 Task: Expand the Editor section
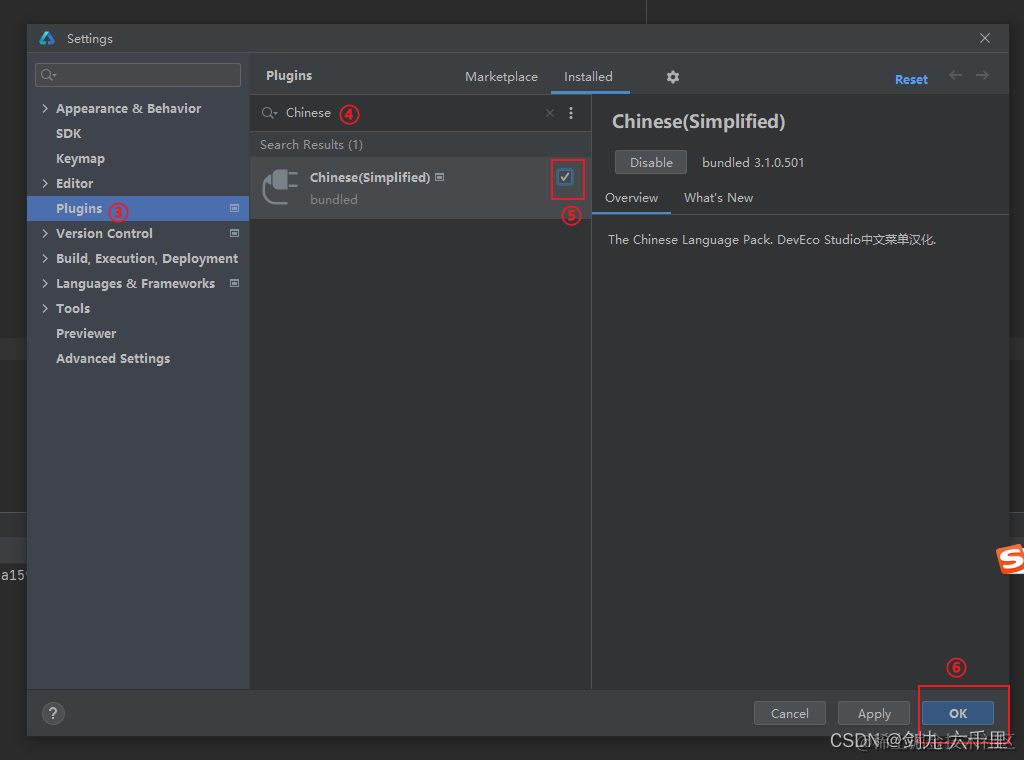[45, 183]
